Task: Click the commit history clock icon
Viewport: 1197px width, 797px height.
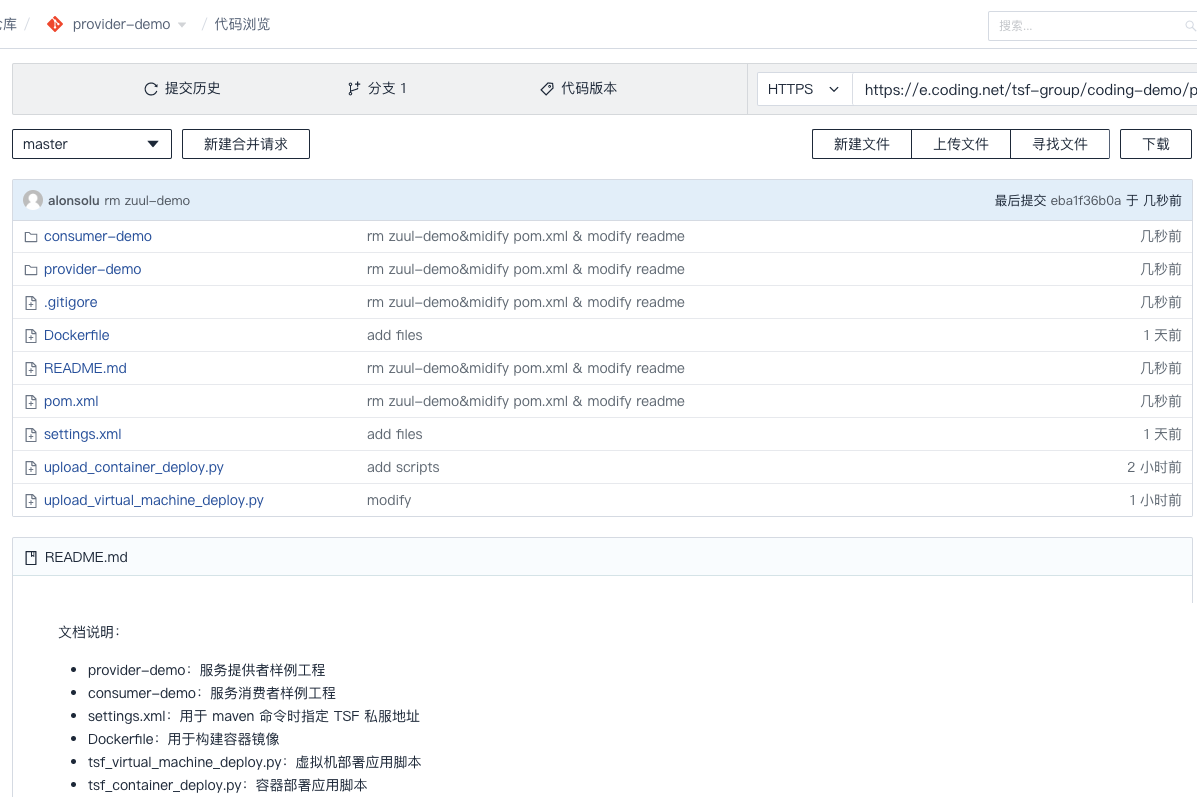Action: click(x=151, y=89)
